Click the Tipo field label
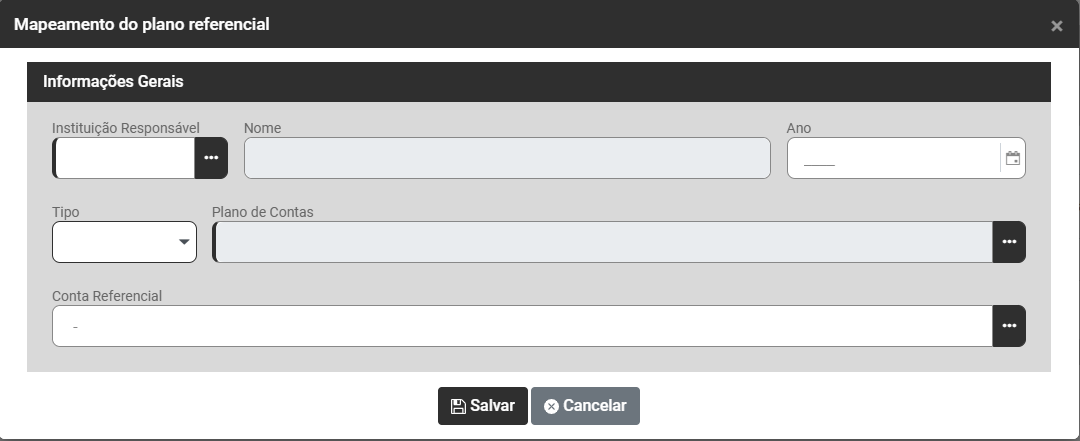The image size is (1080, 441). (x=66, y=212)
